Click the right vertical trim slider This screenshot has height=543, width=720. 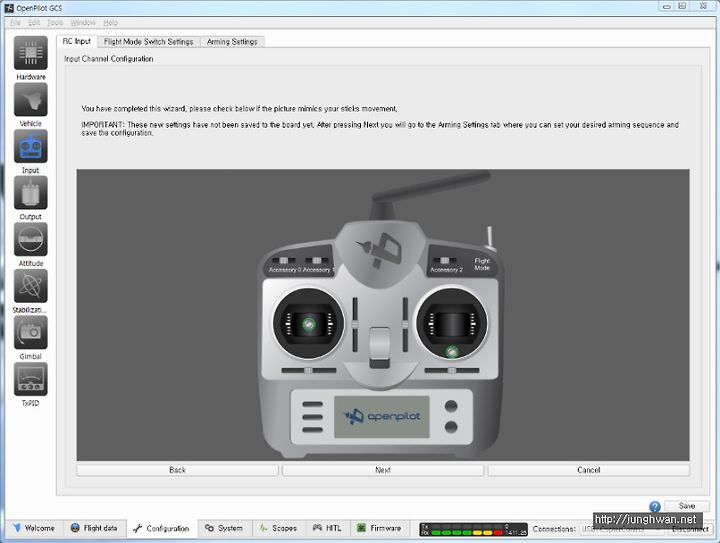pyautogui.click(x=405, y=325)
